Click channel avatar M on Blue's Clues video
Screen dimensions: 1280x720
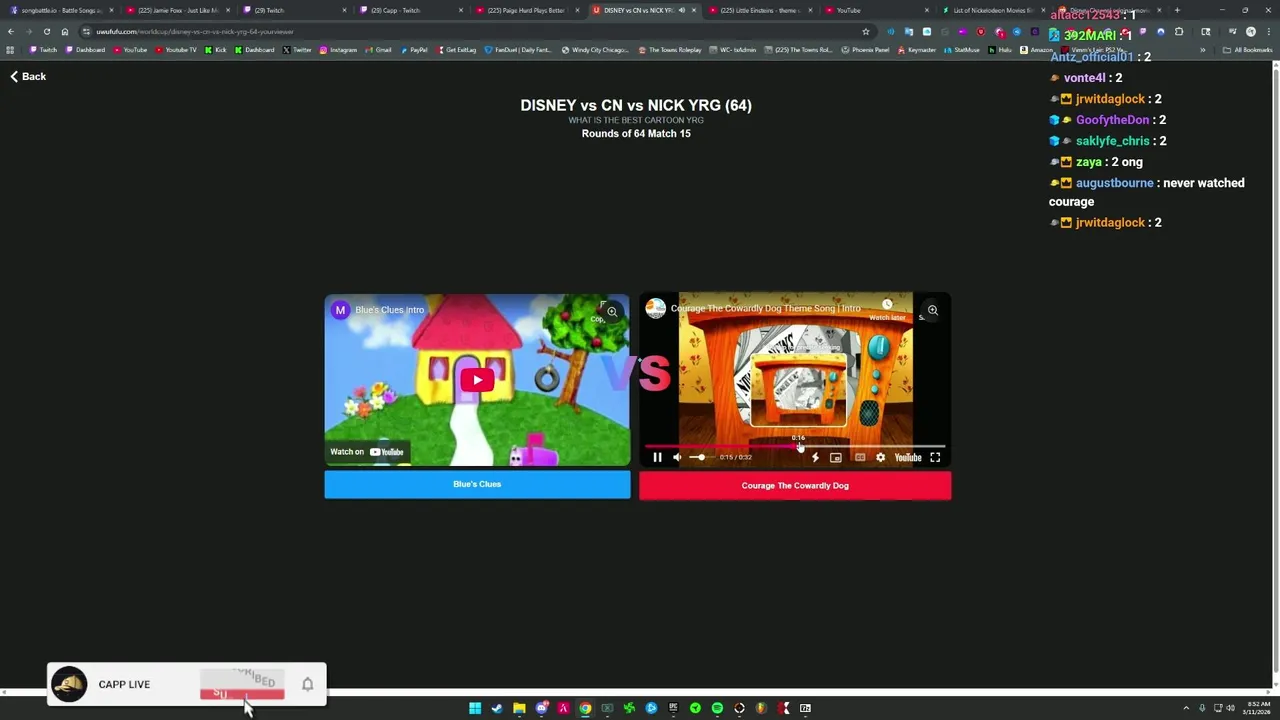coord(340,310)
